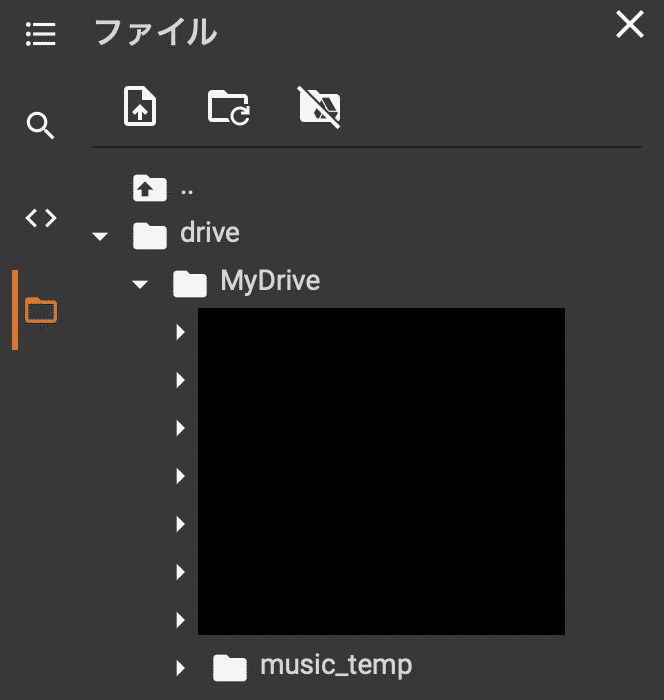Open the search panel in sidebar
This screenshot has width=664, height=700.
pos(40,126)
